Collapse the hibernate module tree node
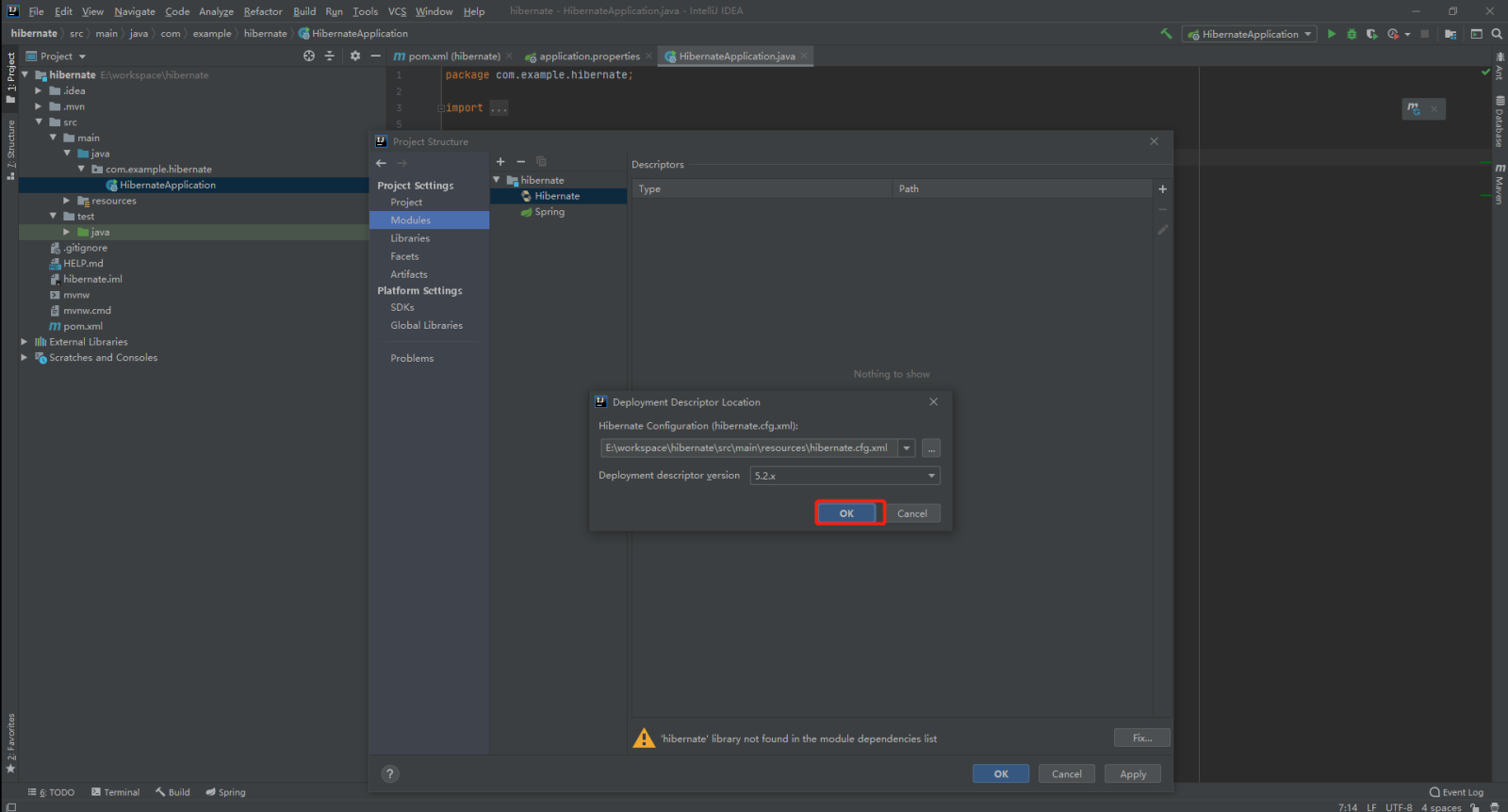Screen dimensions: 1508x812 497,180
